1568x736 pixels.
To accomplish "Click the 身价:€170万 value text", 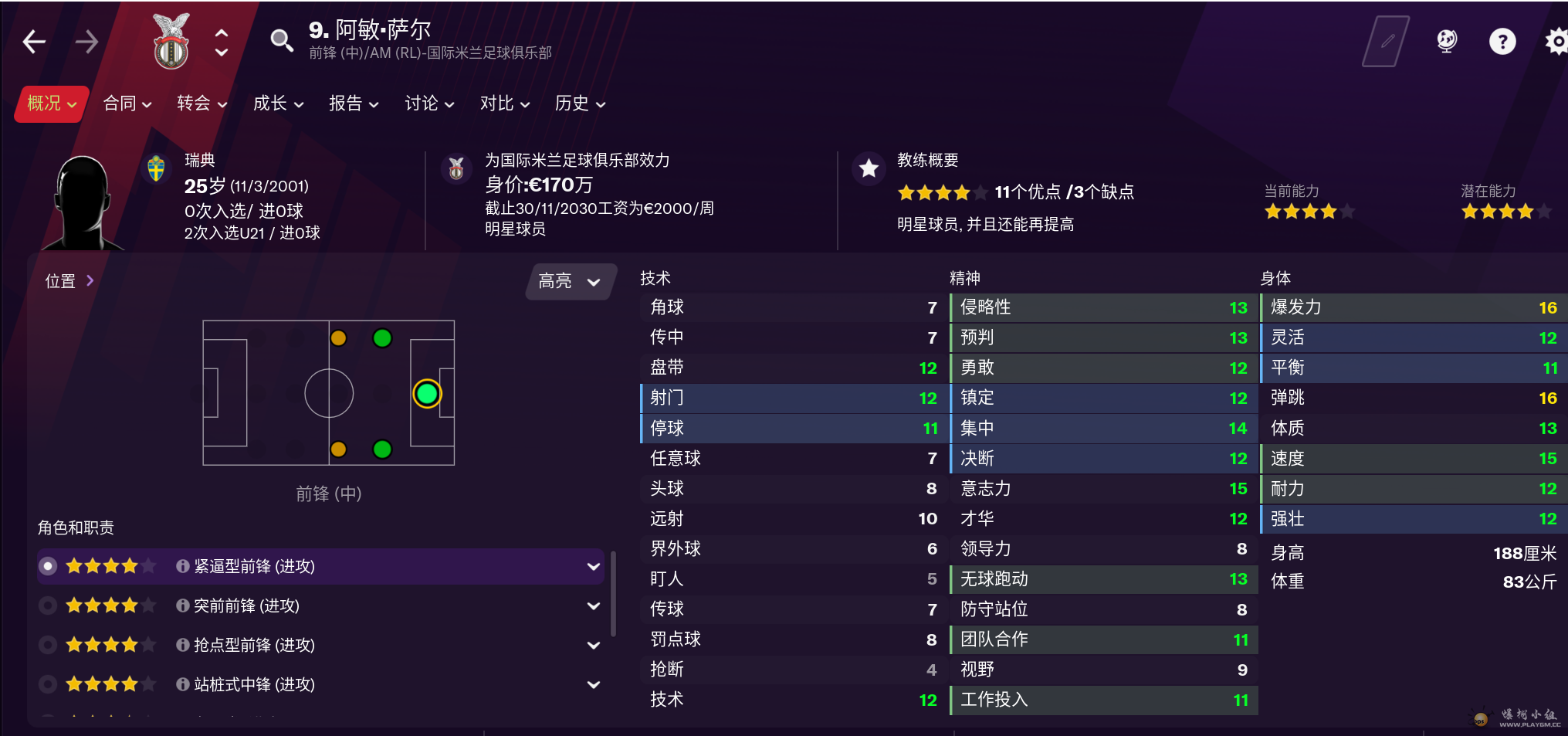I will coord(539,185).
